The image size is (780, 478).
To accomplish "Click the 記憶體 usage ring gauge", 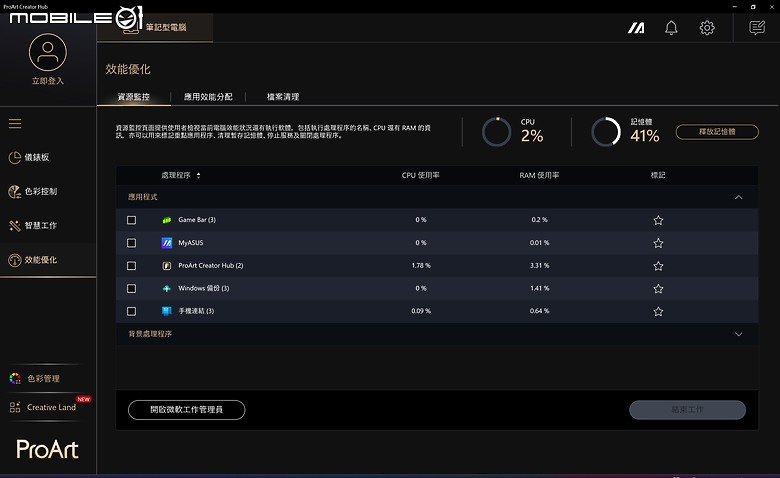I will click(x=606, y=132).
